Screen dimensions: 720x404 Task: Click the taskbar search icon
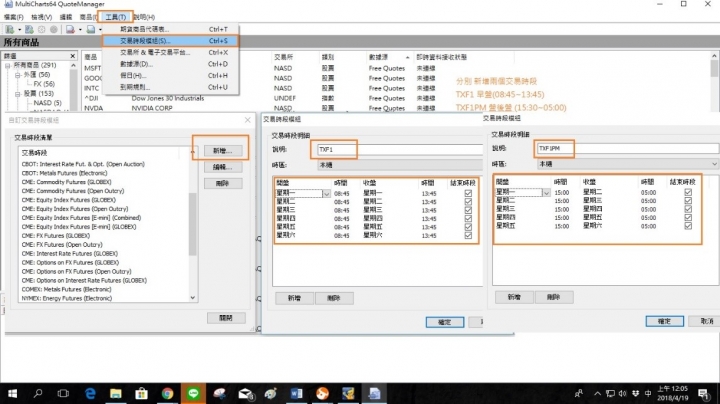[x=38, y=393]
